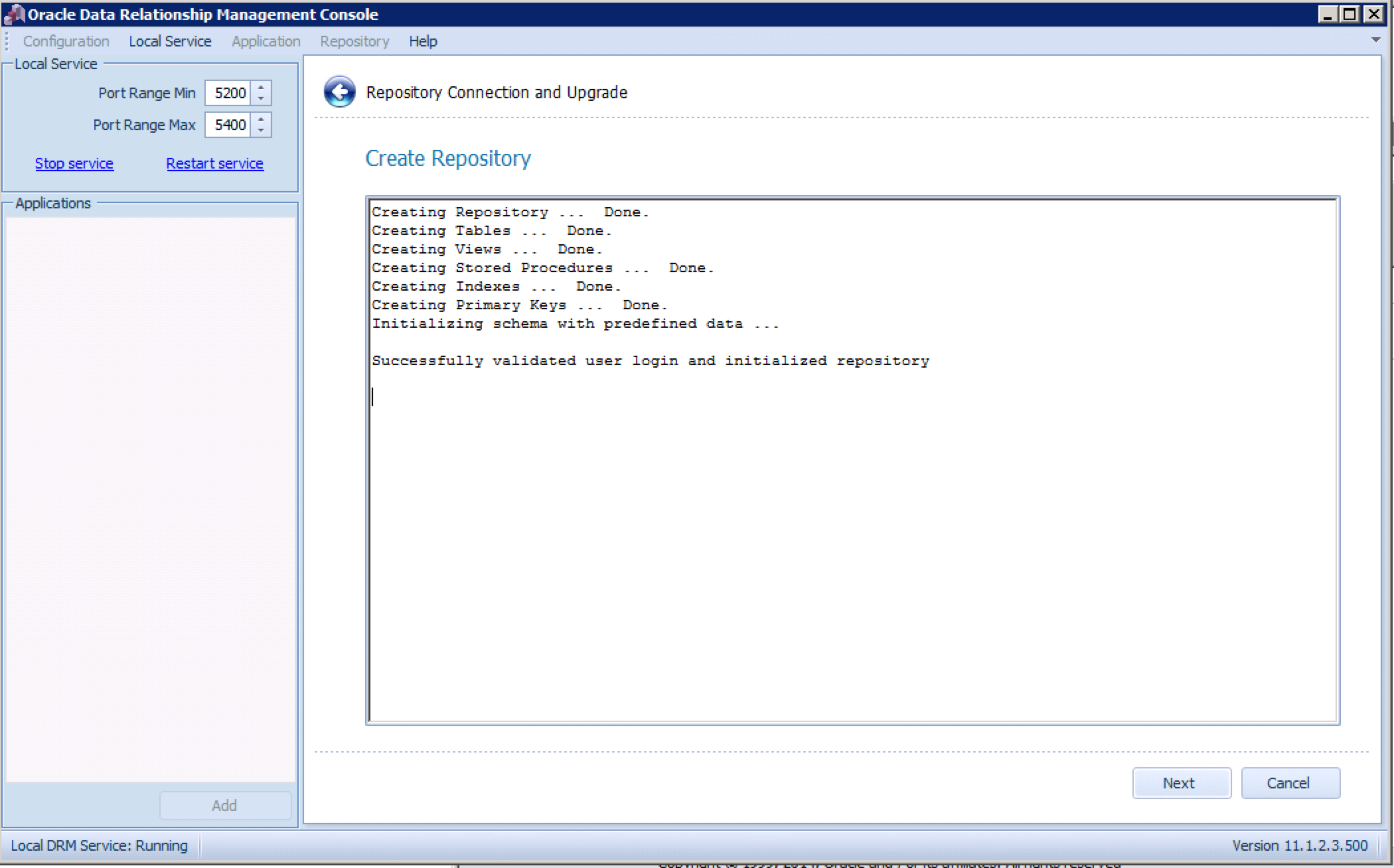Open the Repository menu
Screen dimensions: 1394x868
(x=354, y=41)
